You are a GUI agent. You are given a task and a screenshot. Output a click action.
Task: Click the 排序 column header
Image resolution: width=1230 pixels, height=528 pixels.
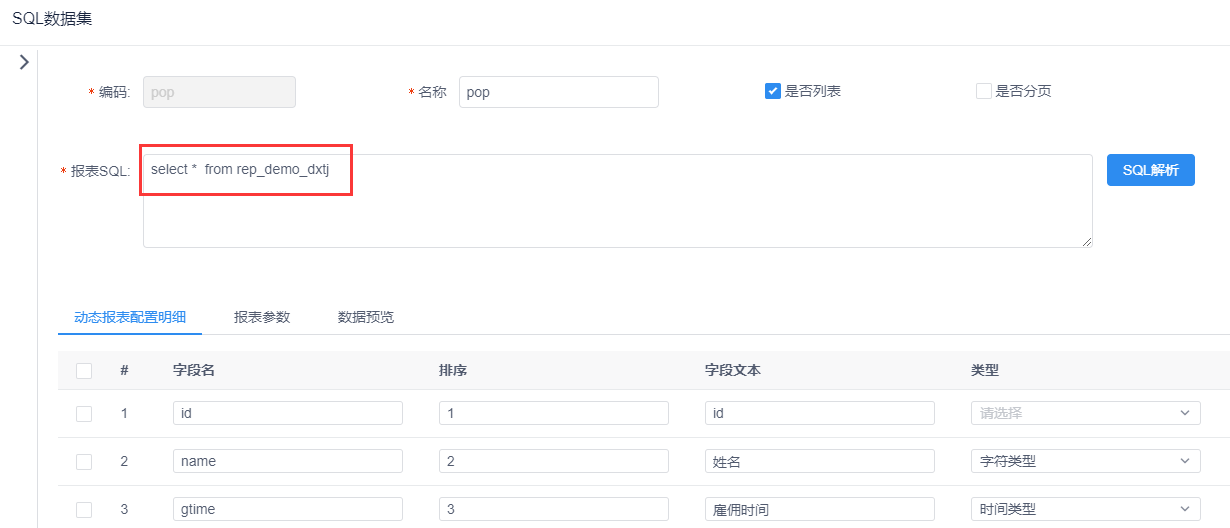453,370
